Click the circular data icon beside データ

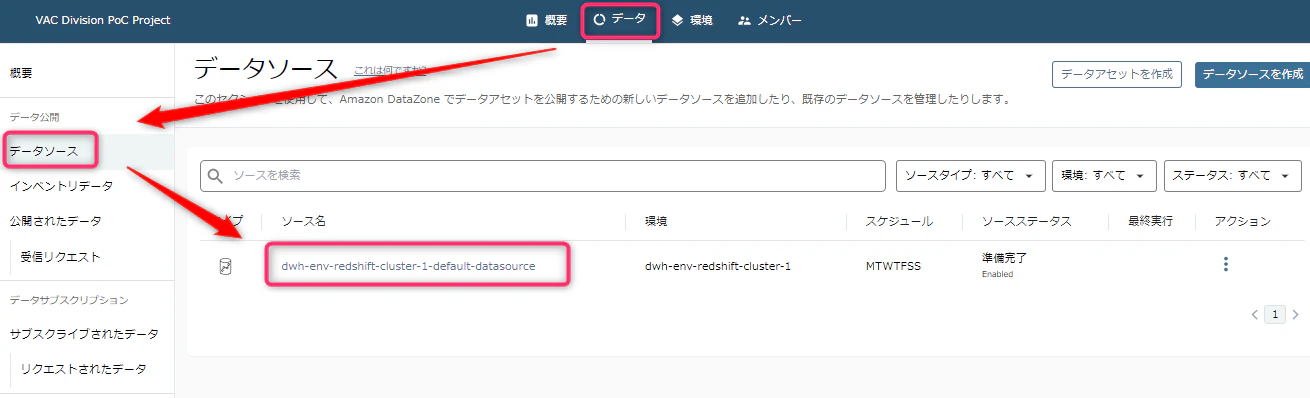tap(600, 19)
